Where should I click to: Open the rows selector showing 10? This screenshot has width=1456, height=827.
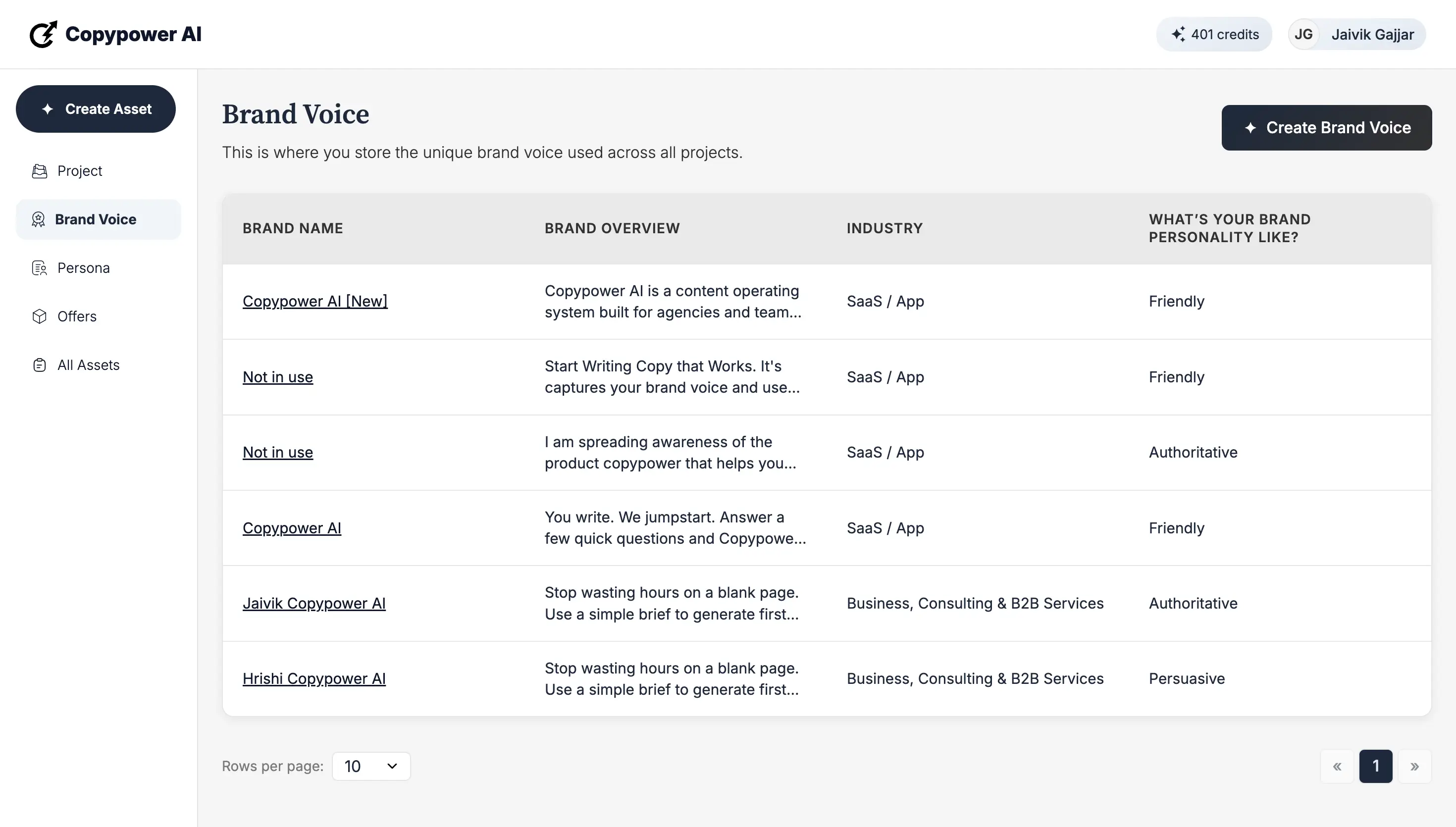point(370,766)
